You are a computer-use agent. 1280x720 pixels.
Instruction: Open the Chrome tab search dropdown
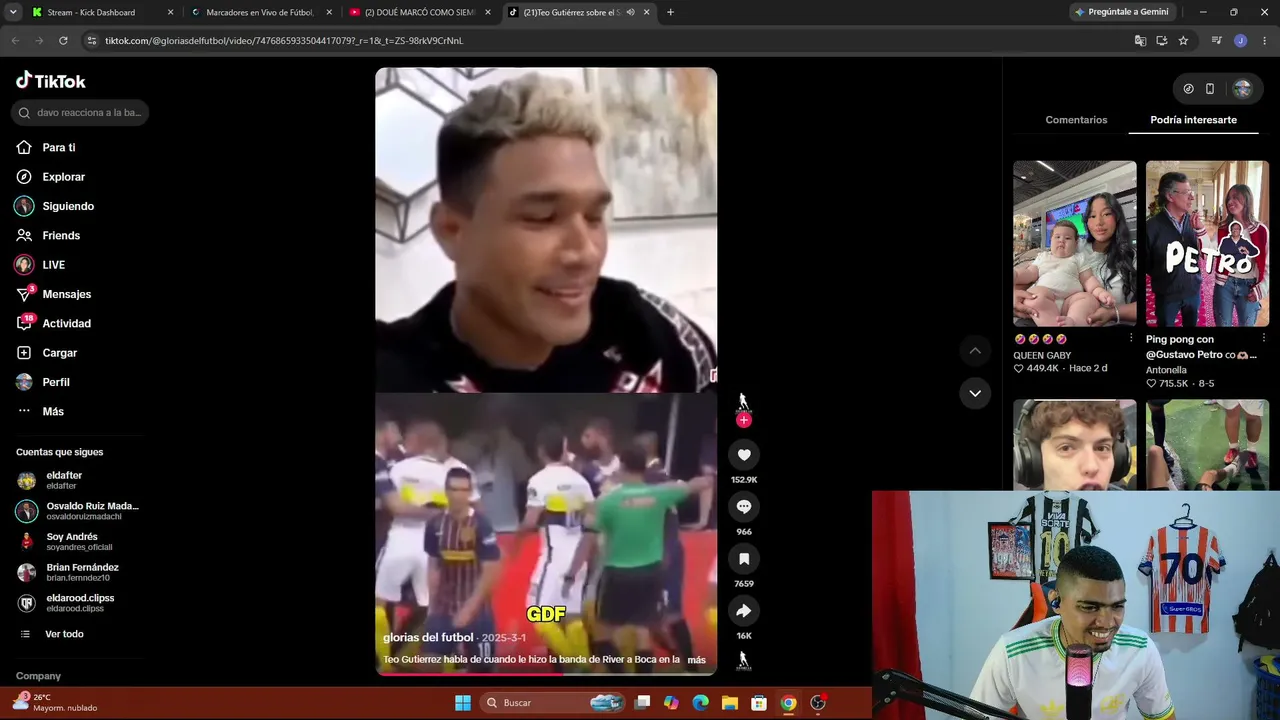coord(13,12)
